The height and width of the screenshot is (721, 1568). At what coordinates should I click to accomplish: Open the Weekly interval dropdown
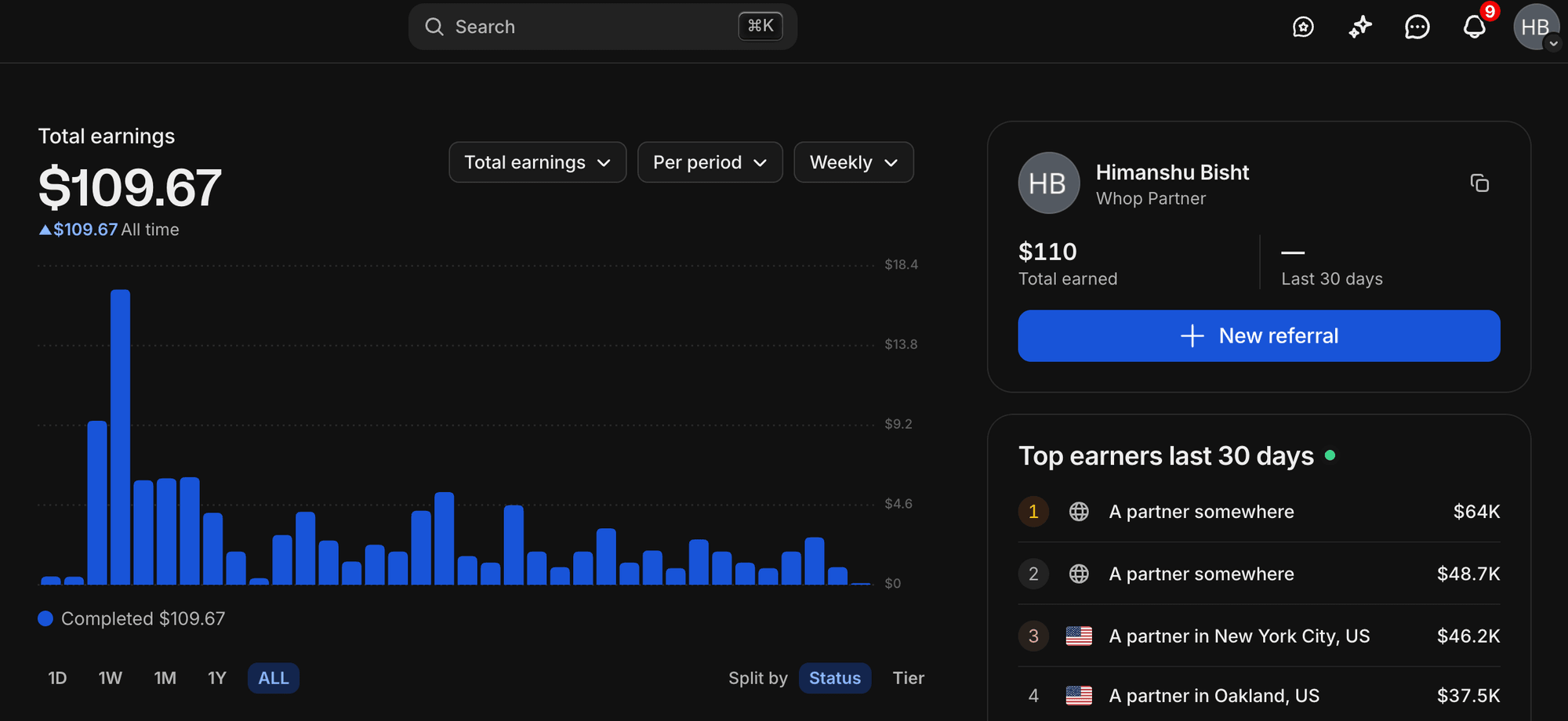click(854, 162)
